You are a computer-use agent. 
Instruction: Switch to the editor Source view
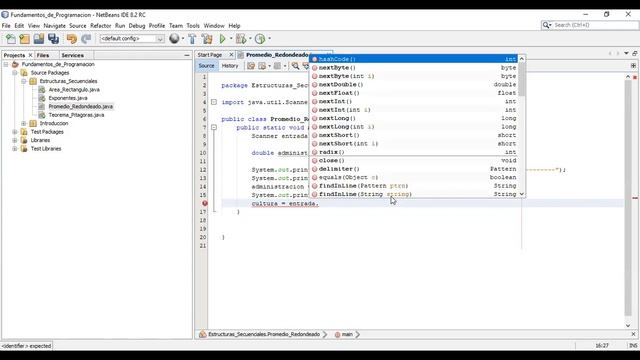tap(206, 66)
